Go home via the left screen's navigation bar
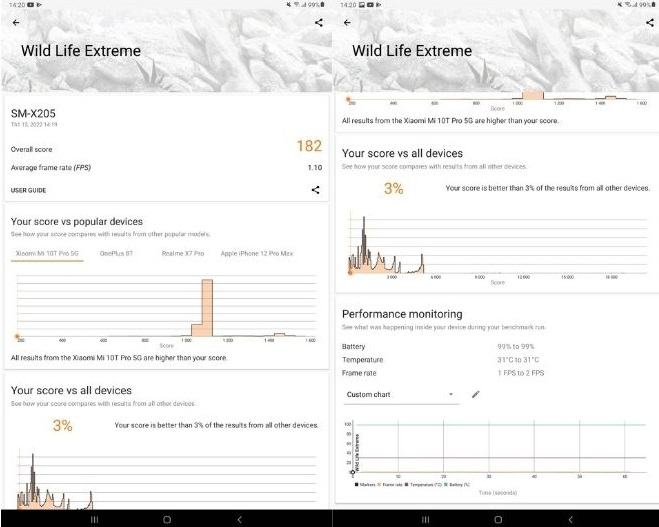659x527 pixels. (167, 520)
